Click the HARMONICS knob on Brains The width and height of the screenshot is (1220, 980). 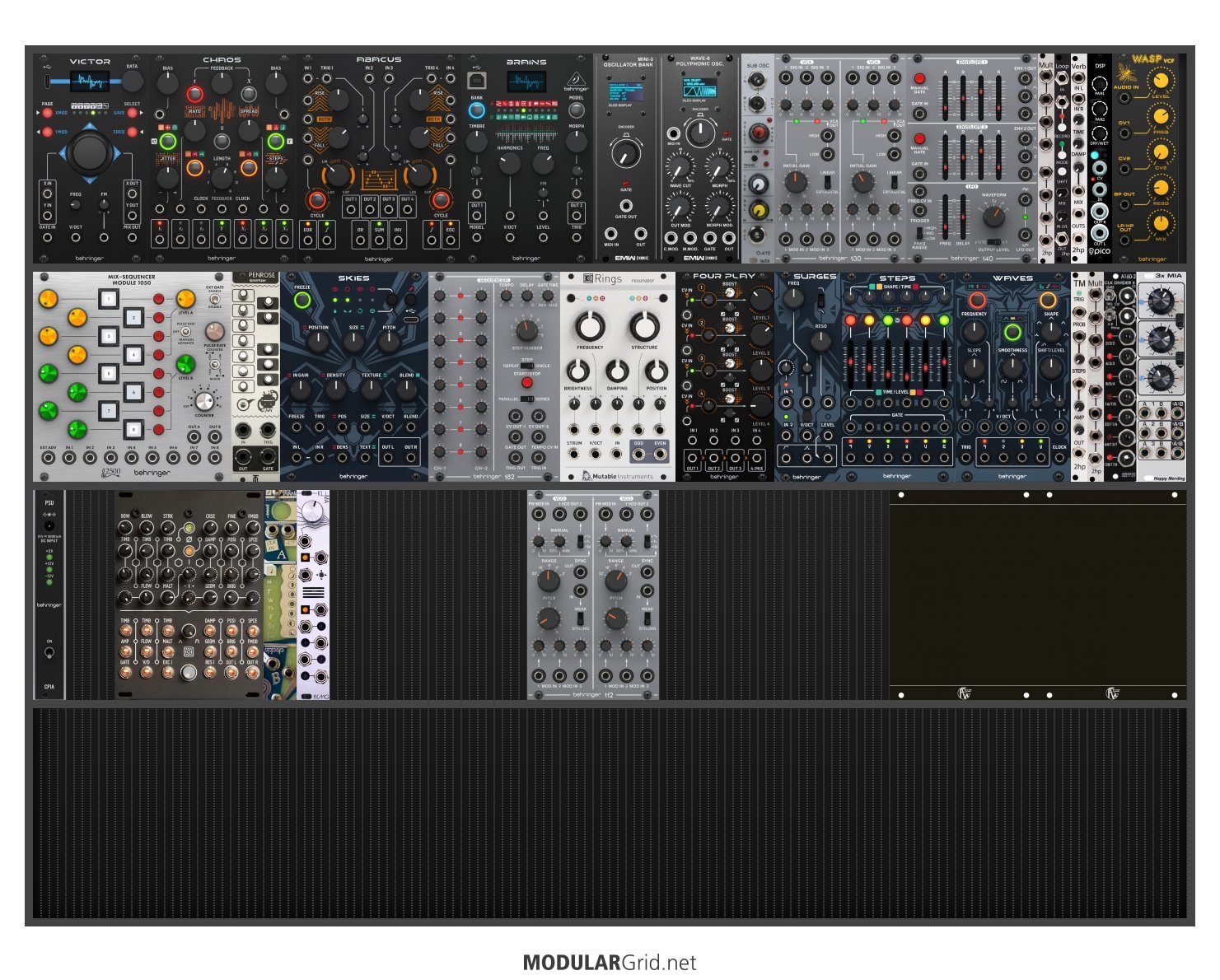(x=511, y=163)
